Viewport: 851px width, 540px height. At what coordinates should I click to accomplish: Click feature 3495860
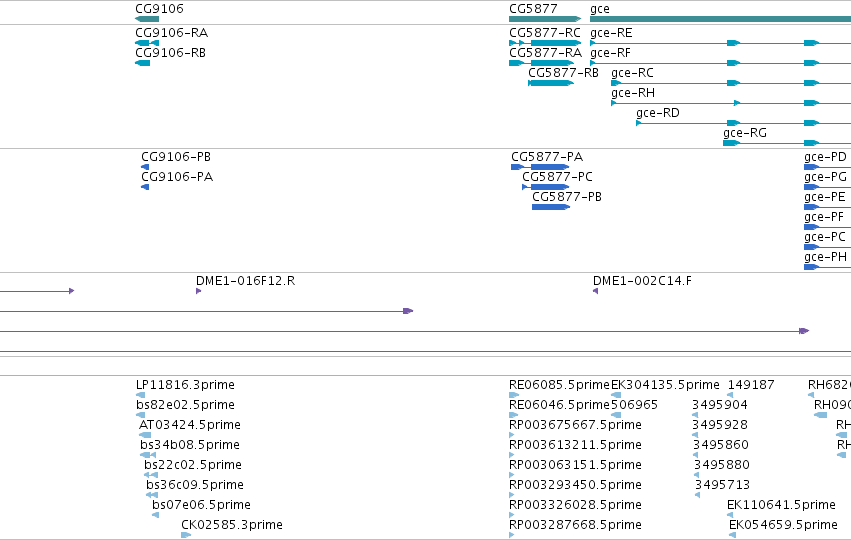coord(696,455)
